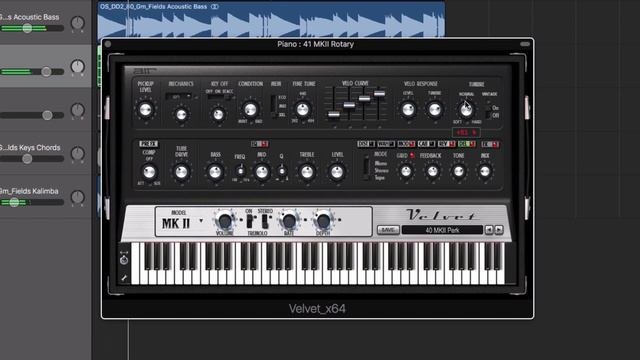Viewport: 640px width, 360px height.
Task: Adjust the EQ Mid knob
Action: coord(262,172)
